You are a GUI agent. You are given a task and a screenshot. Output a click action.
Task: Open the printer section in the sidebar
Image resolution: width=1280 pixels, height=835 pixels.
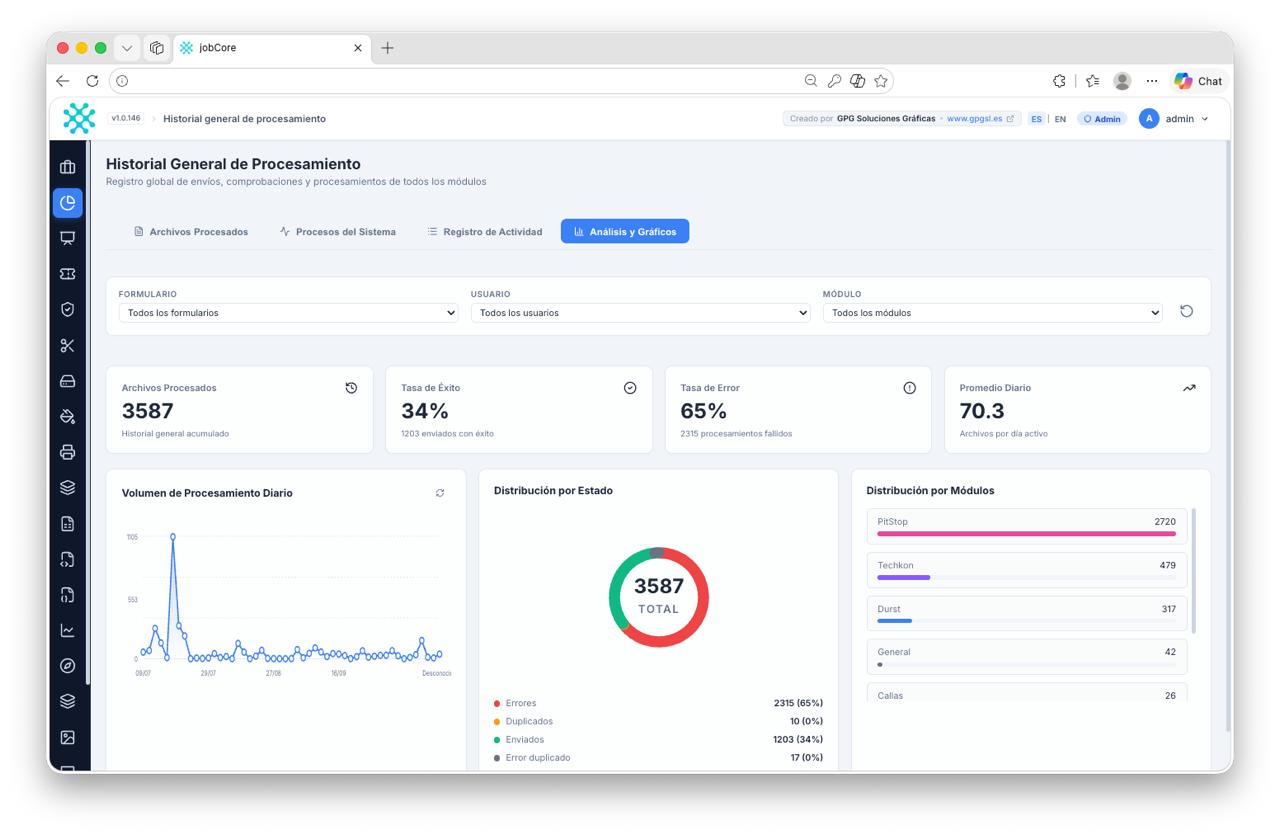click(68, 452)
